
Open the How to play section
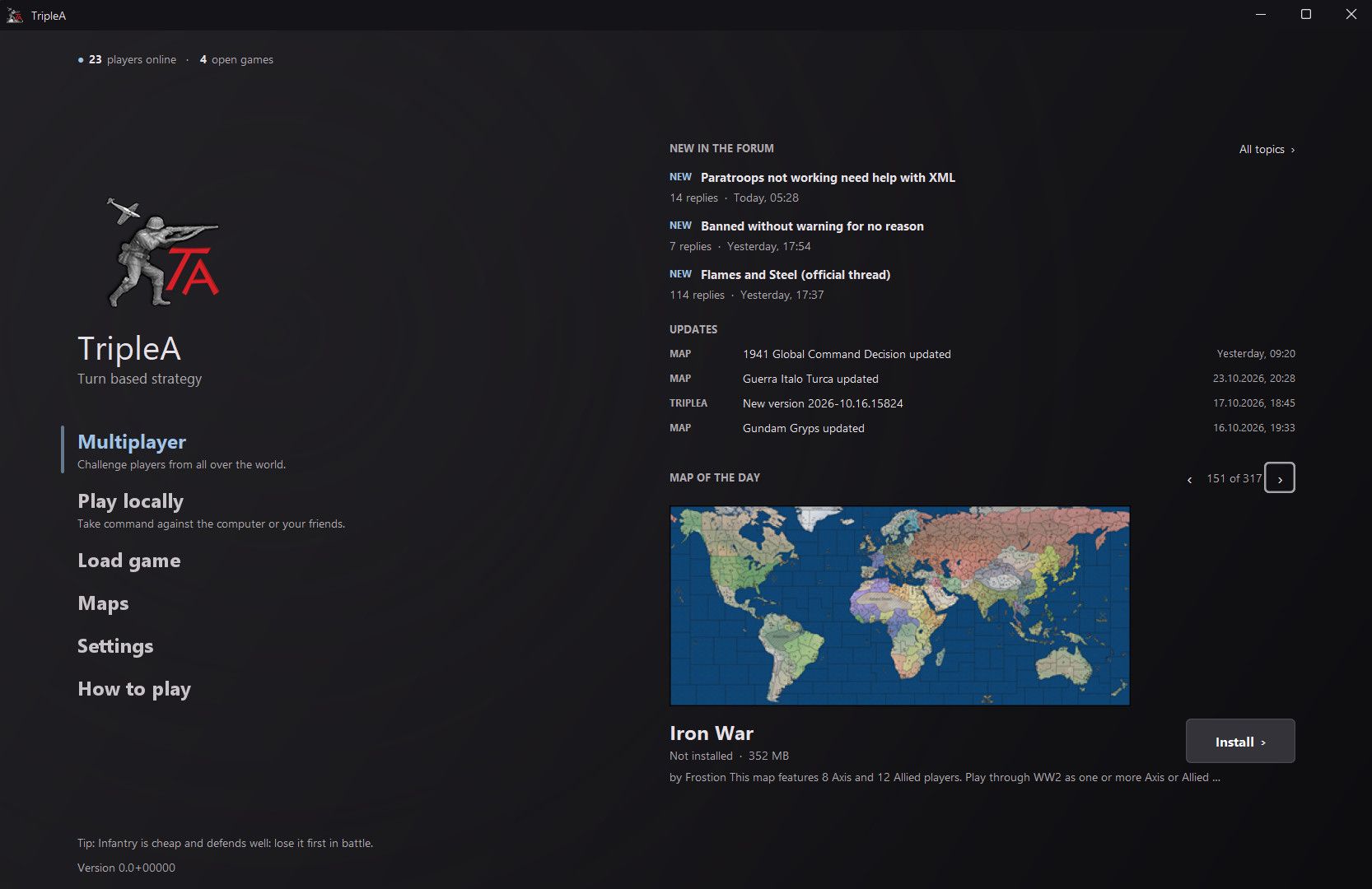tap(134, 689)
